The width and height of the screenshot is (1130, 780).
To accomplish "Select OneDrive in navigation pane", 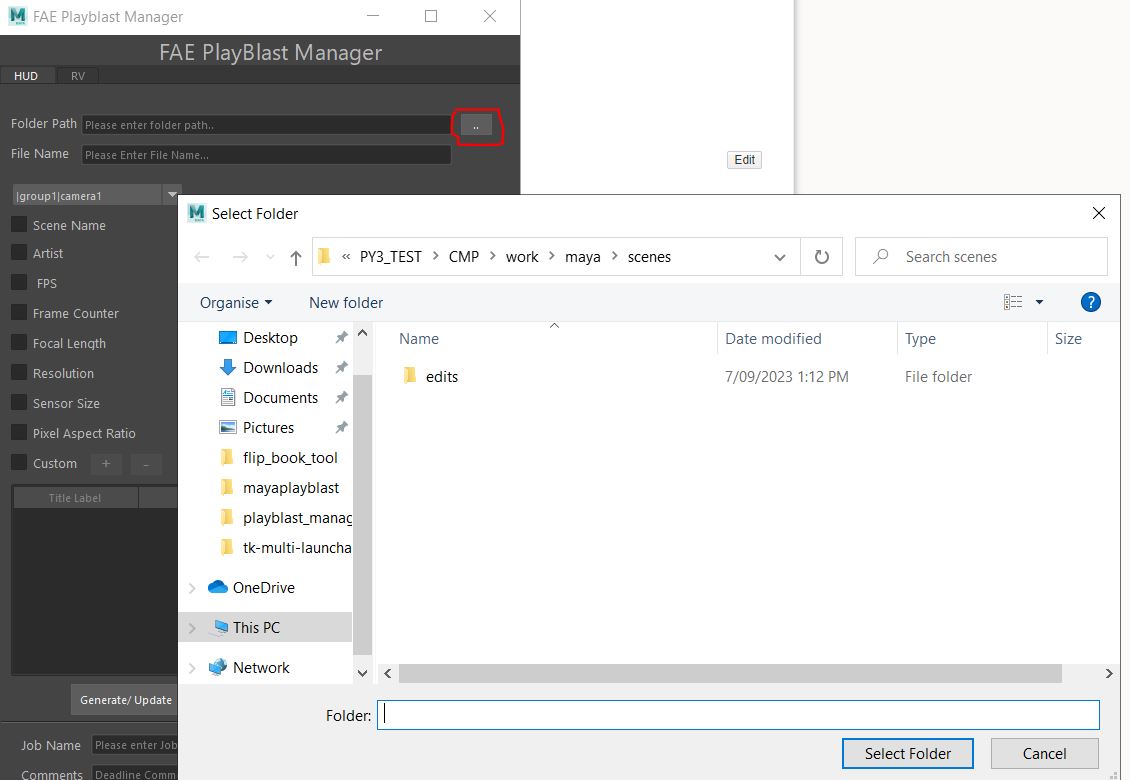I will tap(263, 588).
